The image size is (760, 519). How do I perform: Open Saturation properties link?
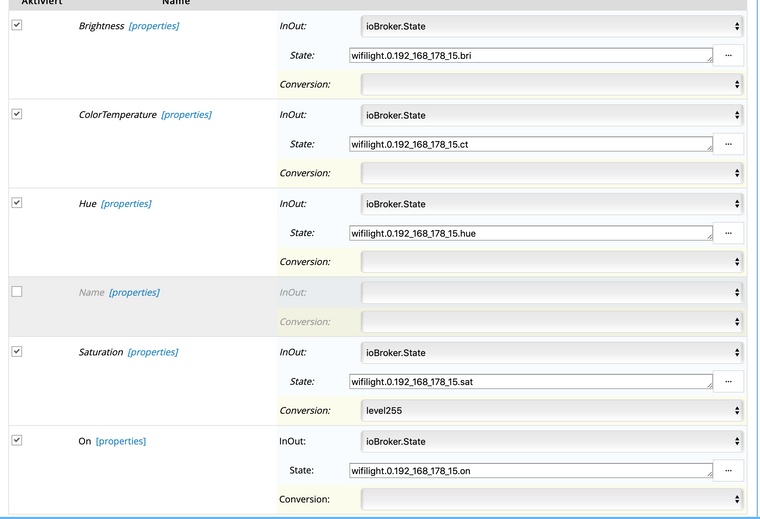[153, 352]
